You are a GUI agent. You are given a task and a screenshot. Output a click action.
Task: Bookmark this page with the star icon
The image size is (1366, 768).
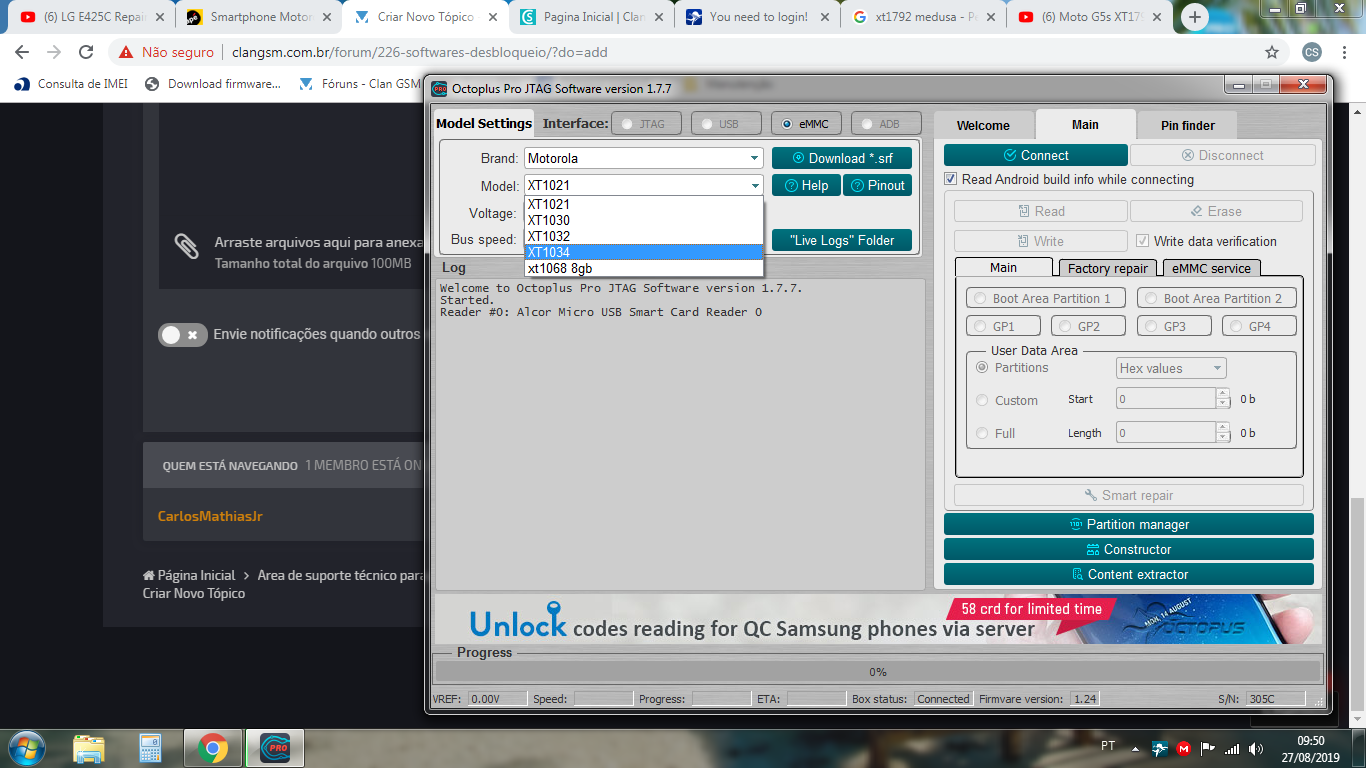pyautogui.click(x=1272, y=52)
